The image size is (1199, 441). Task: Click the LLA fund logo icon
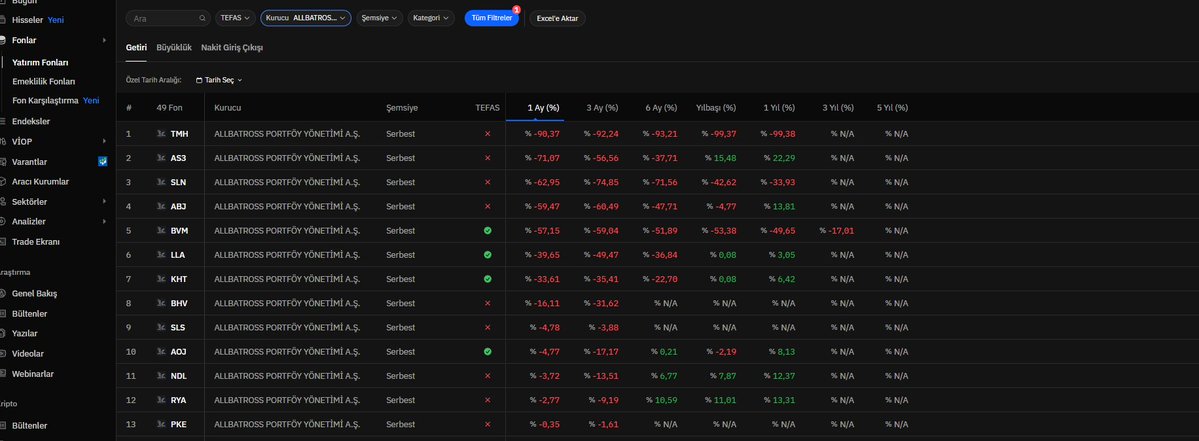click(161, 255)
